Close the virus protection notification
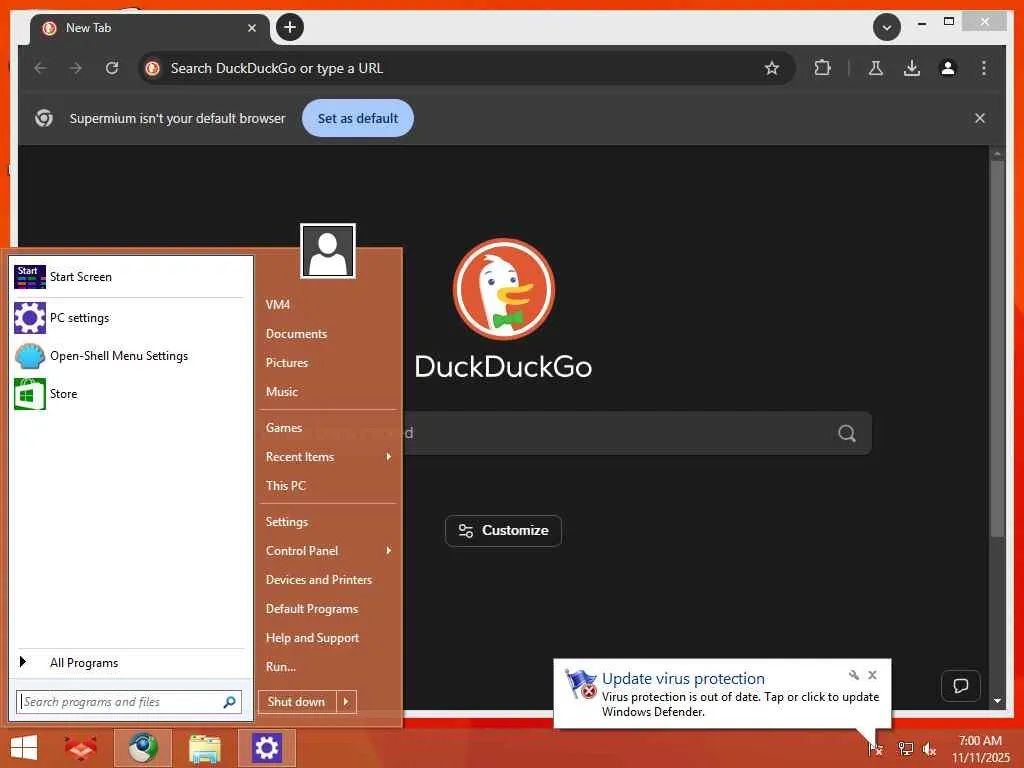 pyautogui.click(x=872, y=675)
